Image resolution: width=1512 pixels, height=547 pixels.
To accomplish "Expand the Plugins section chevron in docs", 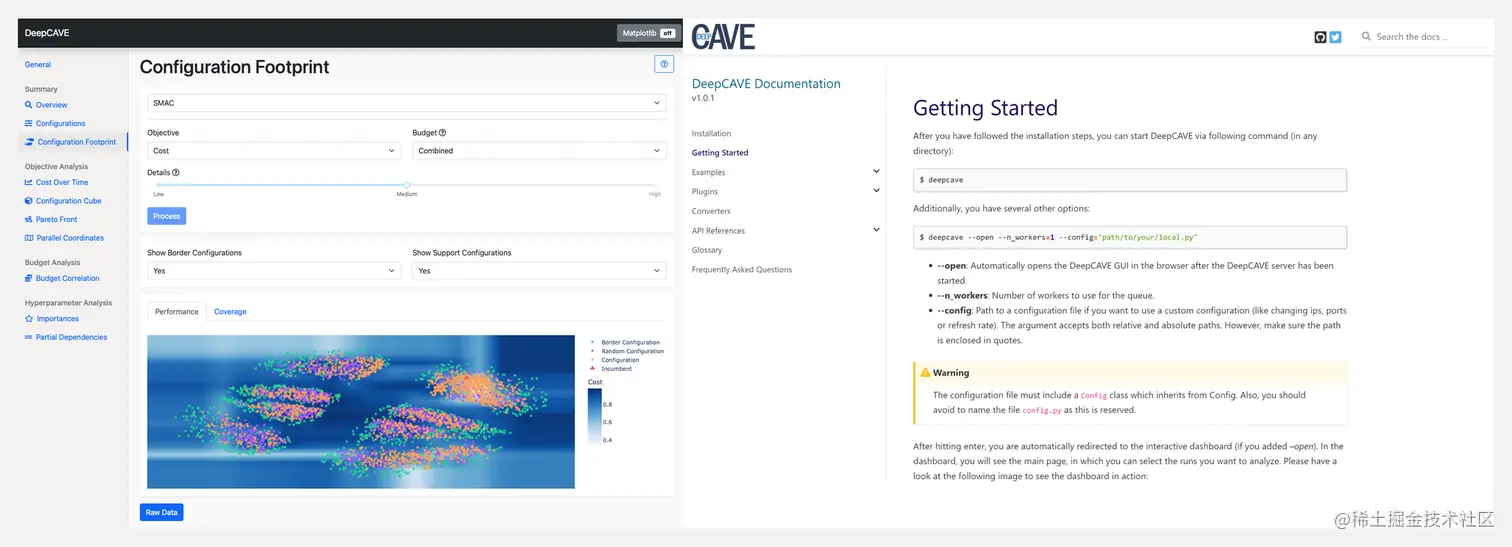I will (876, 191).
